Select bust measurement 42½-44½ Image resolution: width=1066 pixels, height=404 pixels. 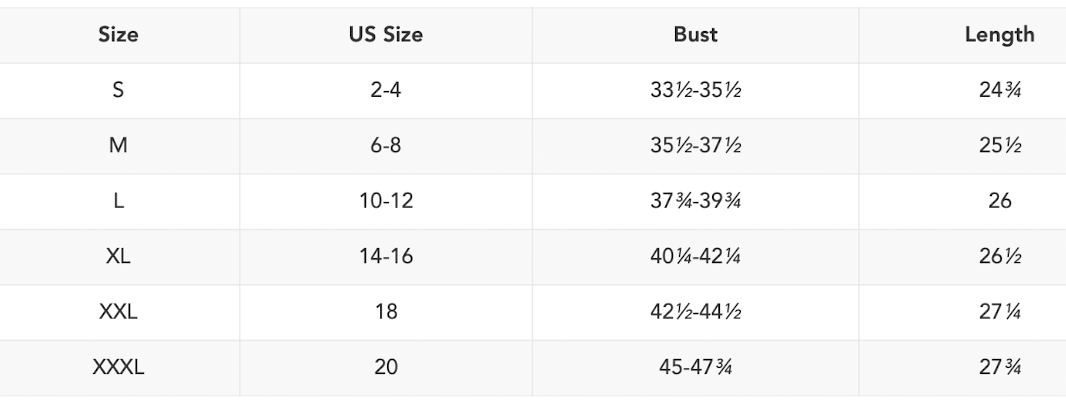(x=695, y=311)
